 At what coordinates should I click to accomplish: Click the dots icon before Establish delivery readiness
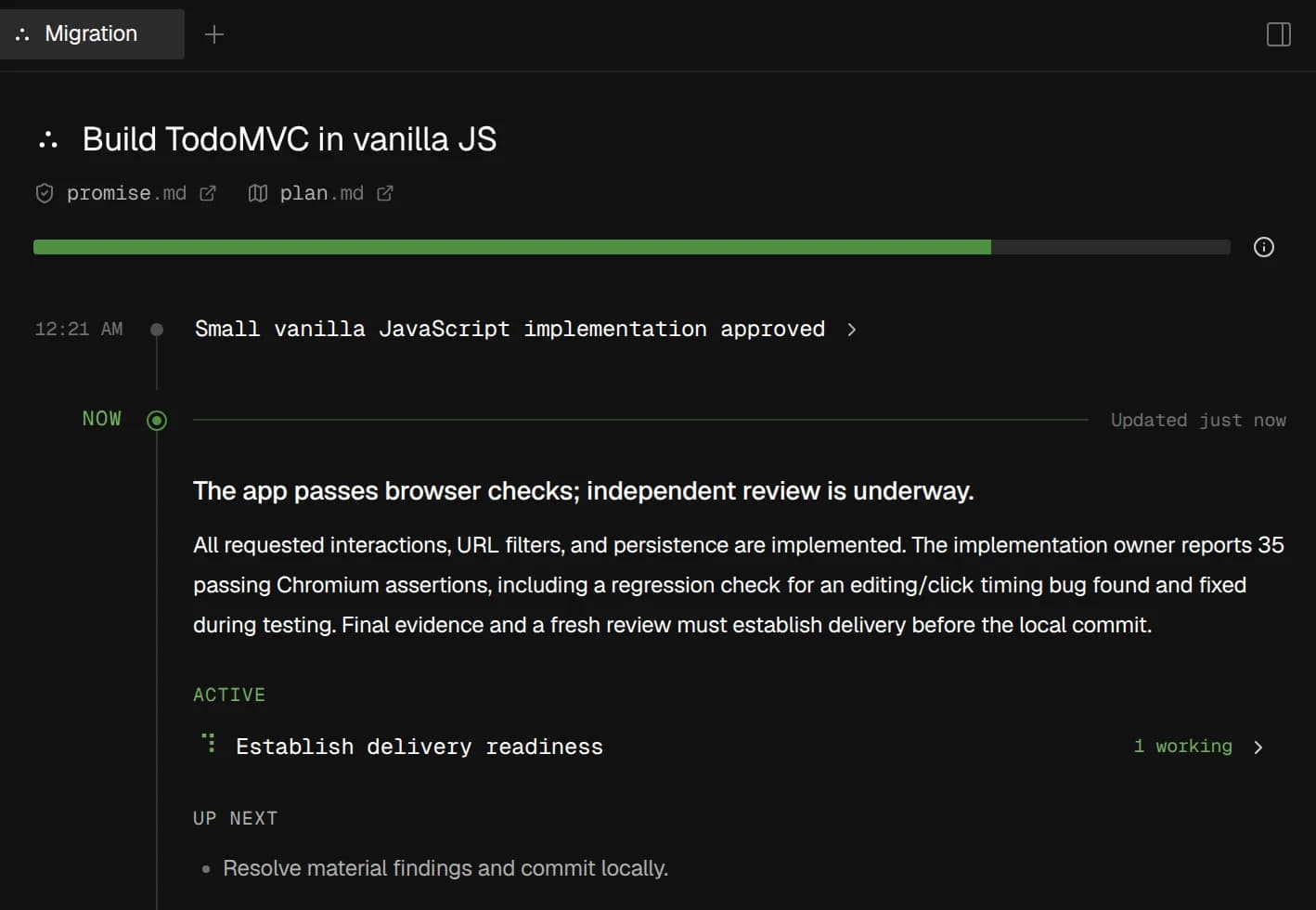[210, 743]
